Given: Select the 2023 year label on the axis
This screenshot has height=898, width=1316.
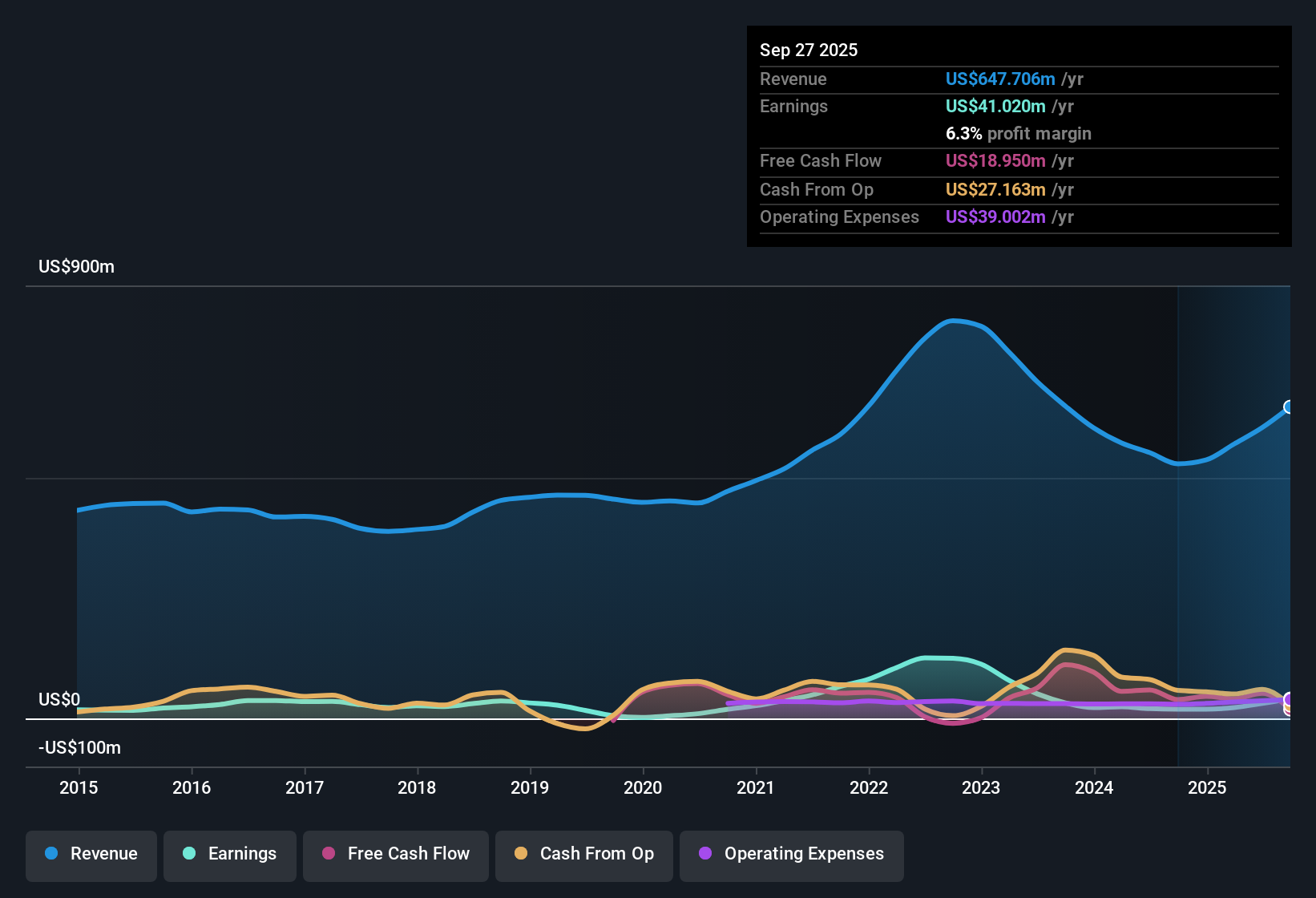Looking at the screenshot, I should click(x=982, y=788).
